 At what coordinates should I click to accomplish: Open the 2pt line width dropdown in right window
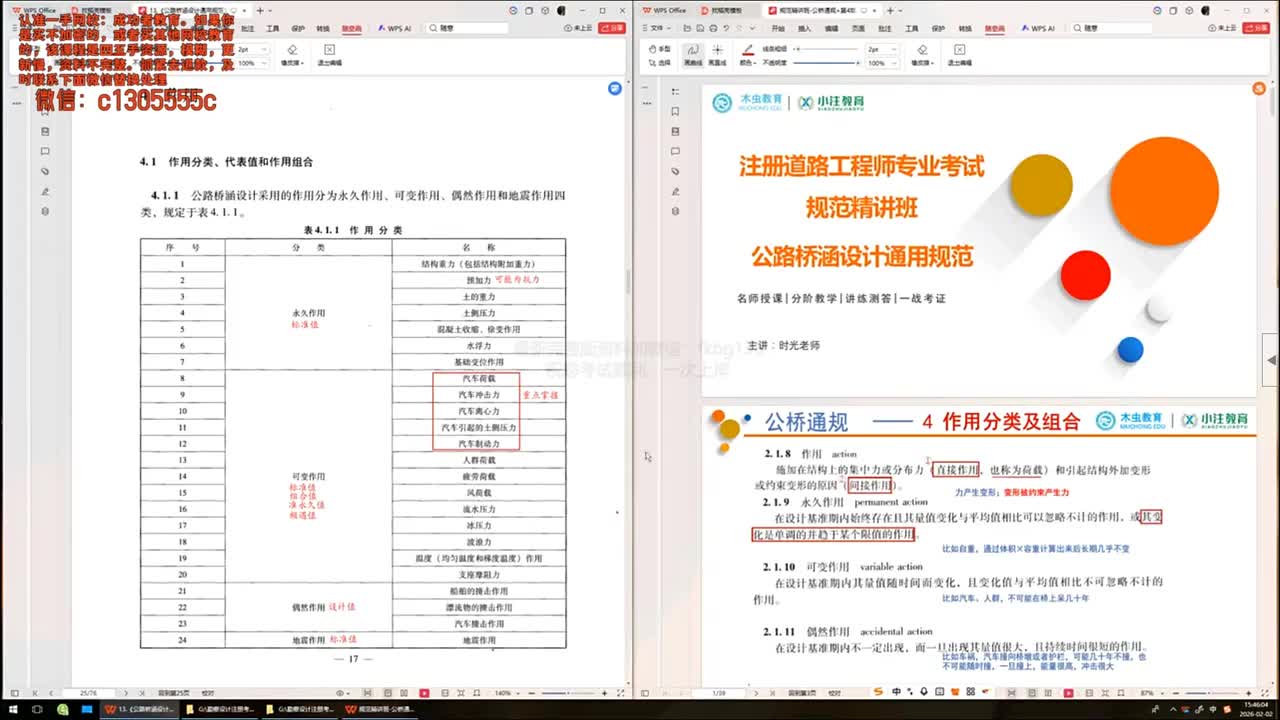click(x=881, y=48)
